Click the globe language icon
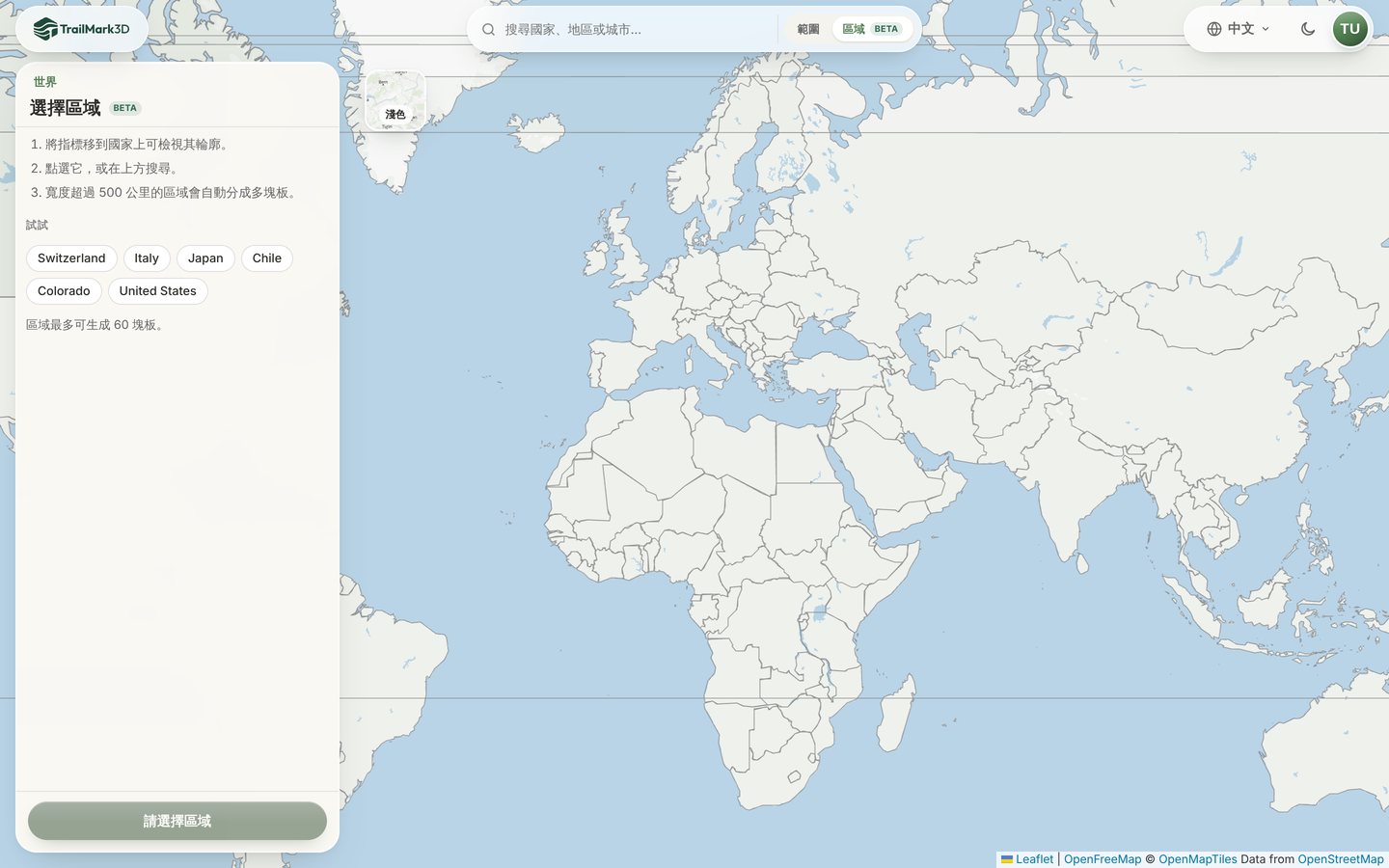The image size is (1389, 868). point(1214,29)
